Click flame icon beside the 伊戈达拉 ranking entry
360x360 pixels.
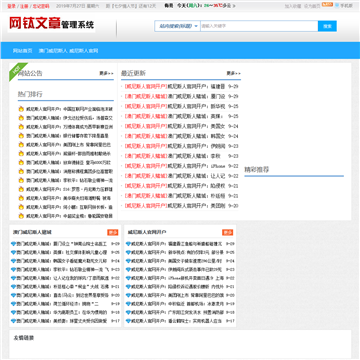point(21,118)
